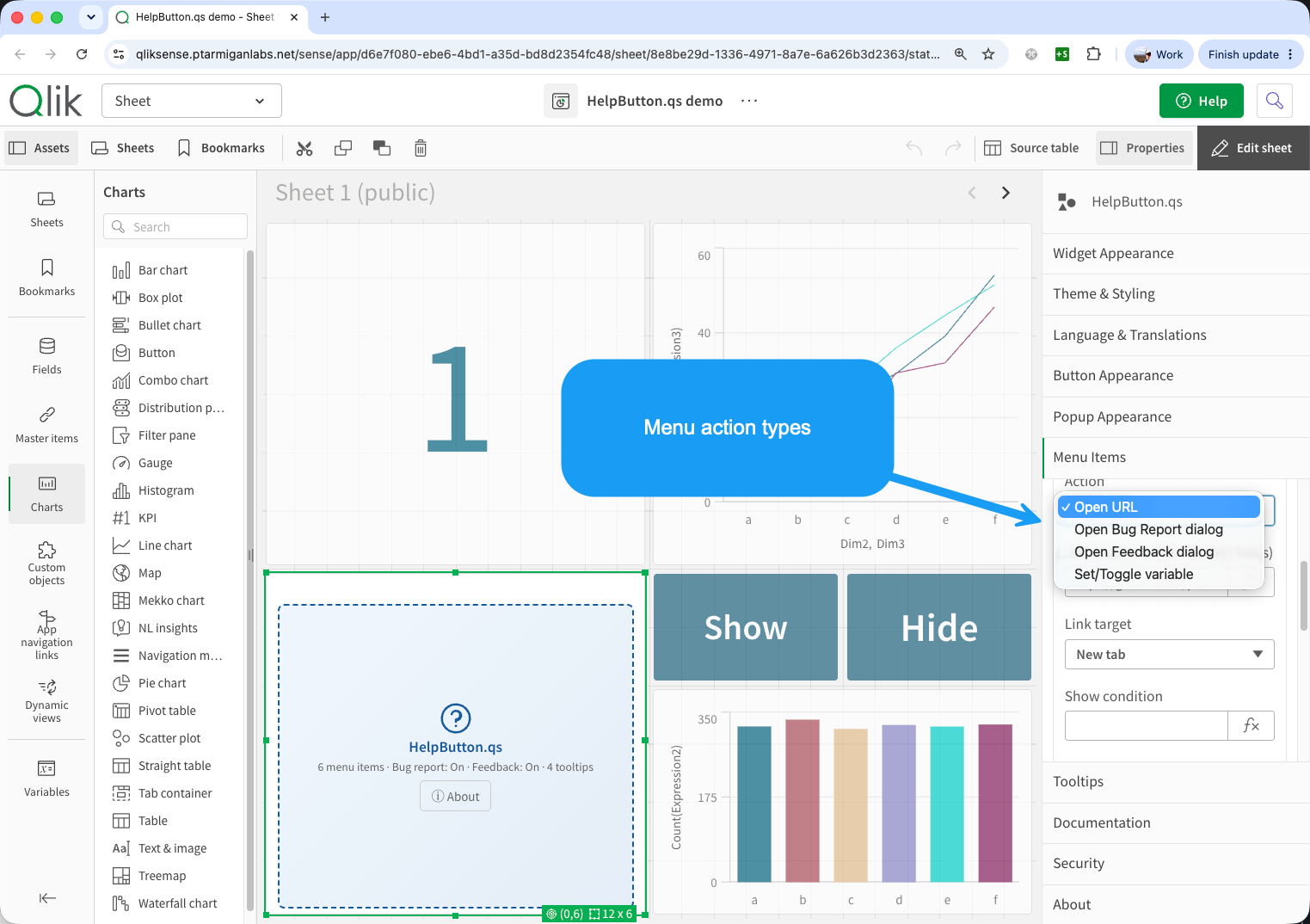Click the paste toolbar icon
The width and height of the screenshot is (1310, 924).
[x=382, y=148]
